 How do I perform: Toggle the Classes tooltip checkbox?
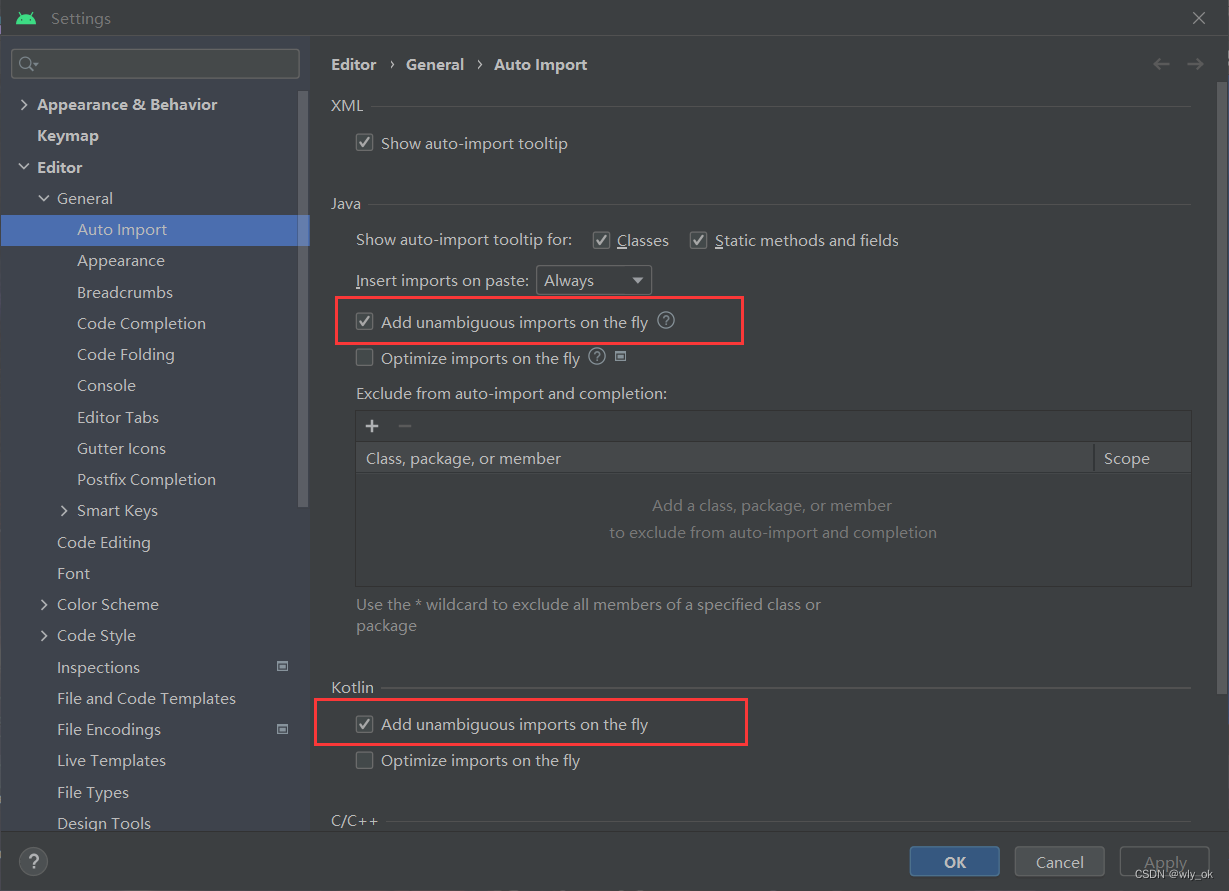[x=601, y=240]
